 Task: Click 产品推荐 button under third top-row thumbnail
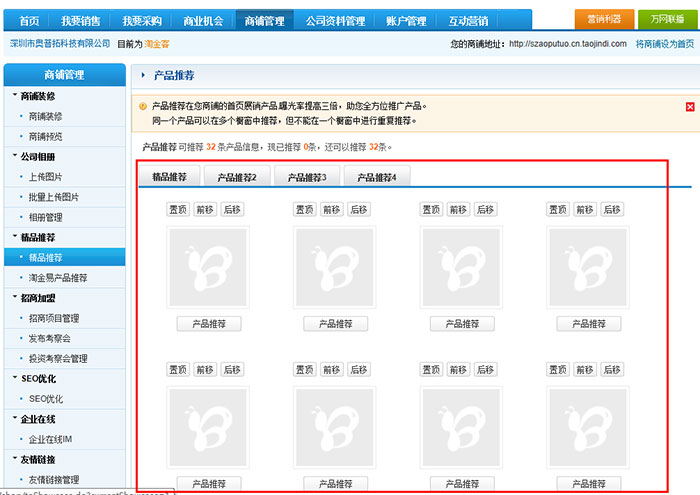(462, 324)
